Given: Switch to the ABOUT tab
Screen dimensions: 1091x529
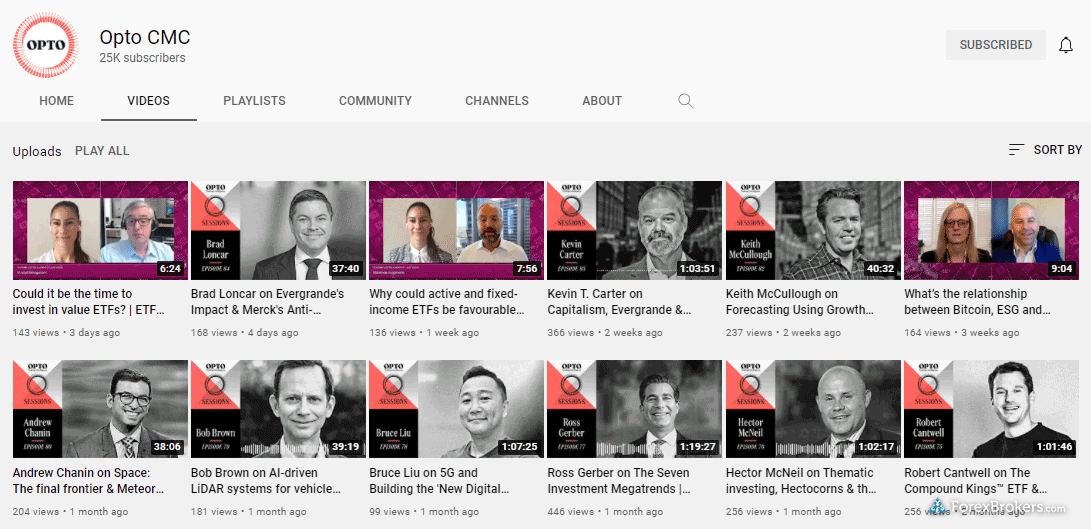Looking at the screenshot, I should click(x=602, y=101).
